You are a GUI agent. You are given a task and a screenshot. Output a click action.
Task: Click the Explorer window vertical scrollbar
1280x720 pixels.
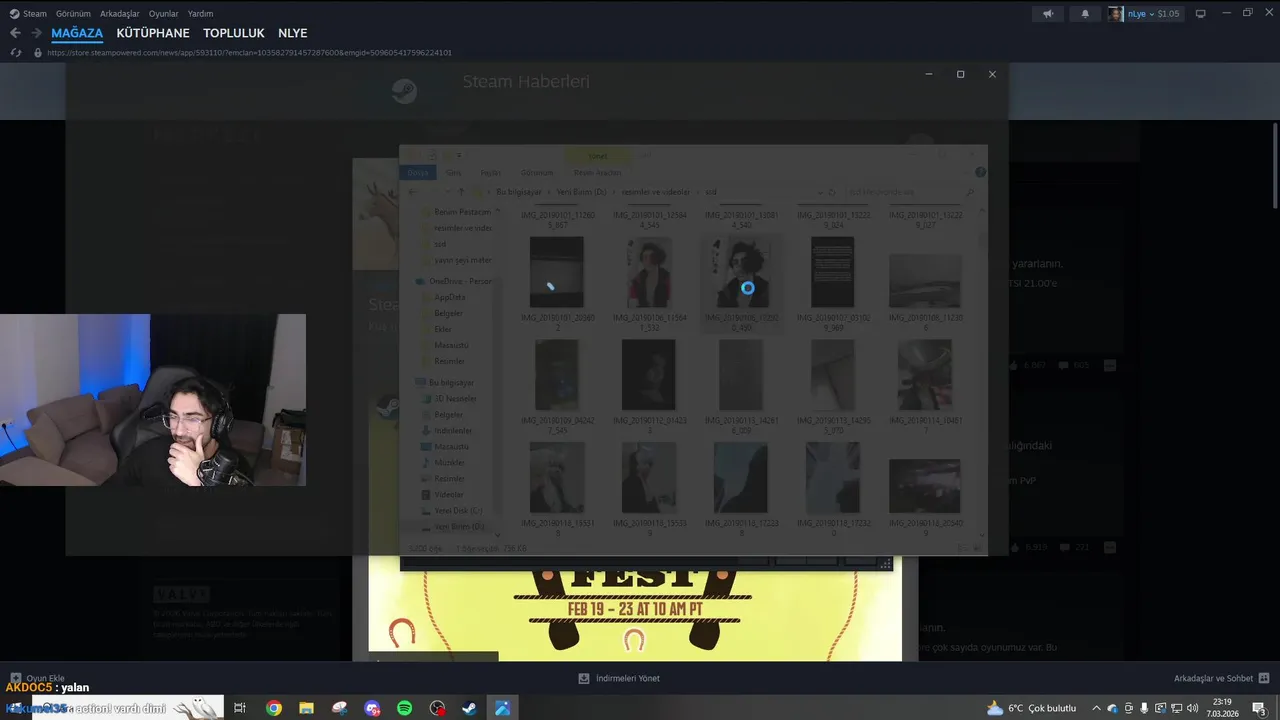click(x=981, y=372)
